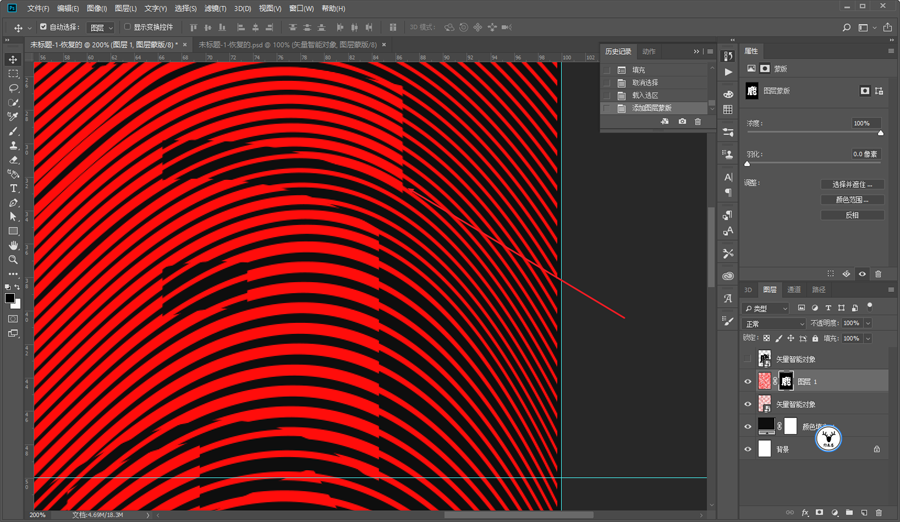
Task: Select the Lasso tool in toolbar
Action: (13, 88)
